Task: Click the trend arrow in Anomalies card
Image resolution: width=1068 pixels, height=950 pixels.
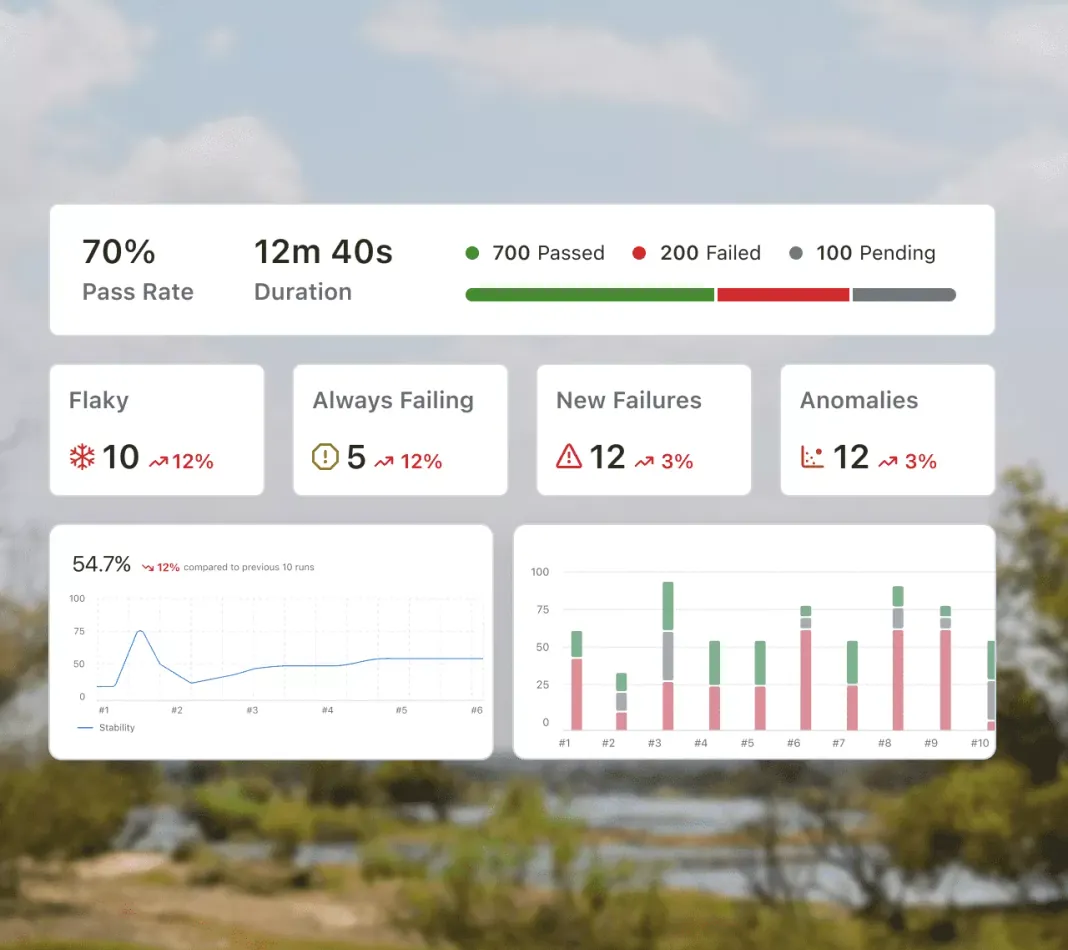Action: (x=888, y=462)
